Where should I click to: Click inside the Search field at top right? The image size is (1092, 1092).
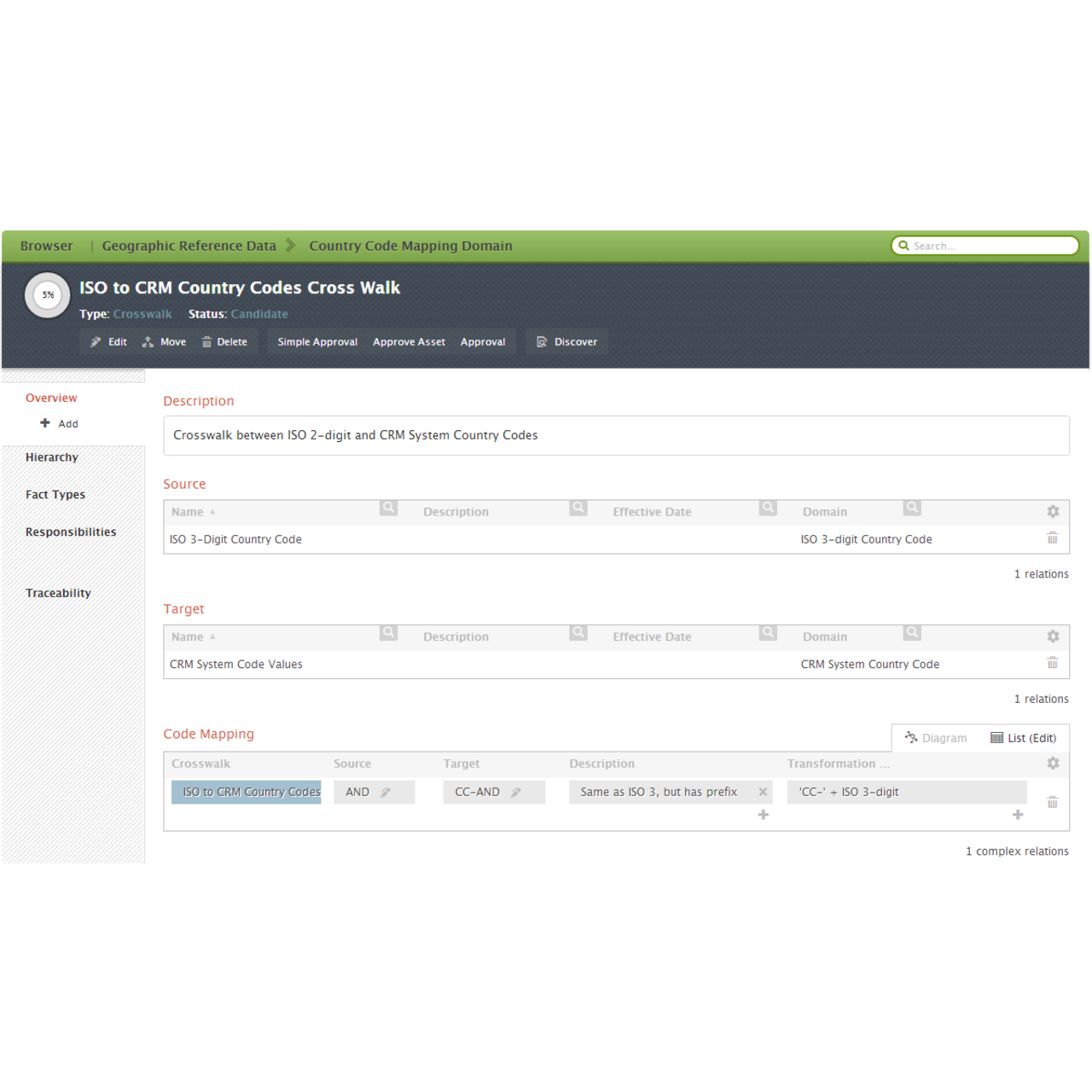[985, 246]
